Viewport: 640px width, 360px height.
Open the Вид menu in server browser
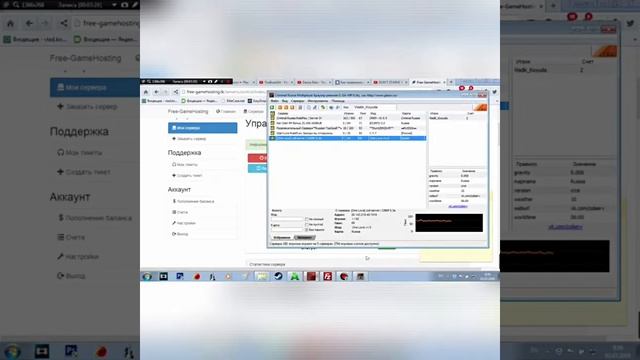[285, 101]
